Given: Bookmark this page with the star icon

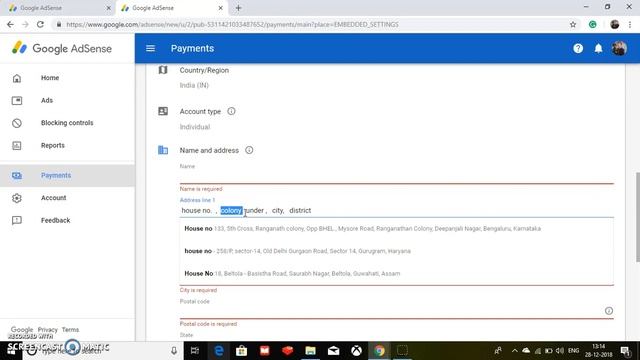Looking at the screenshot, I should 573,24.
